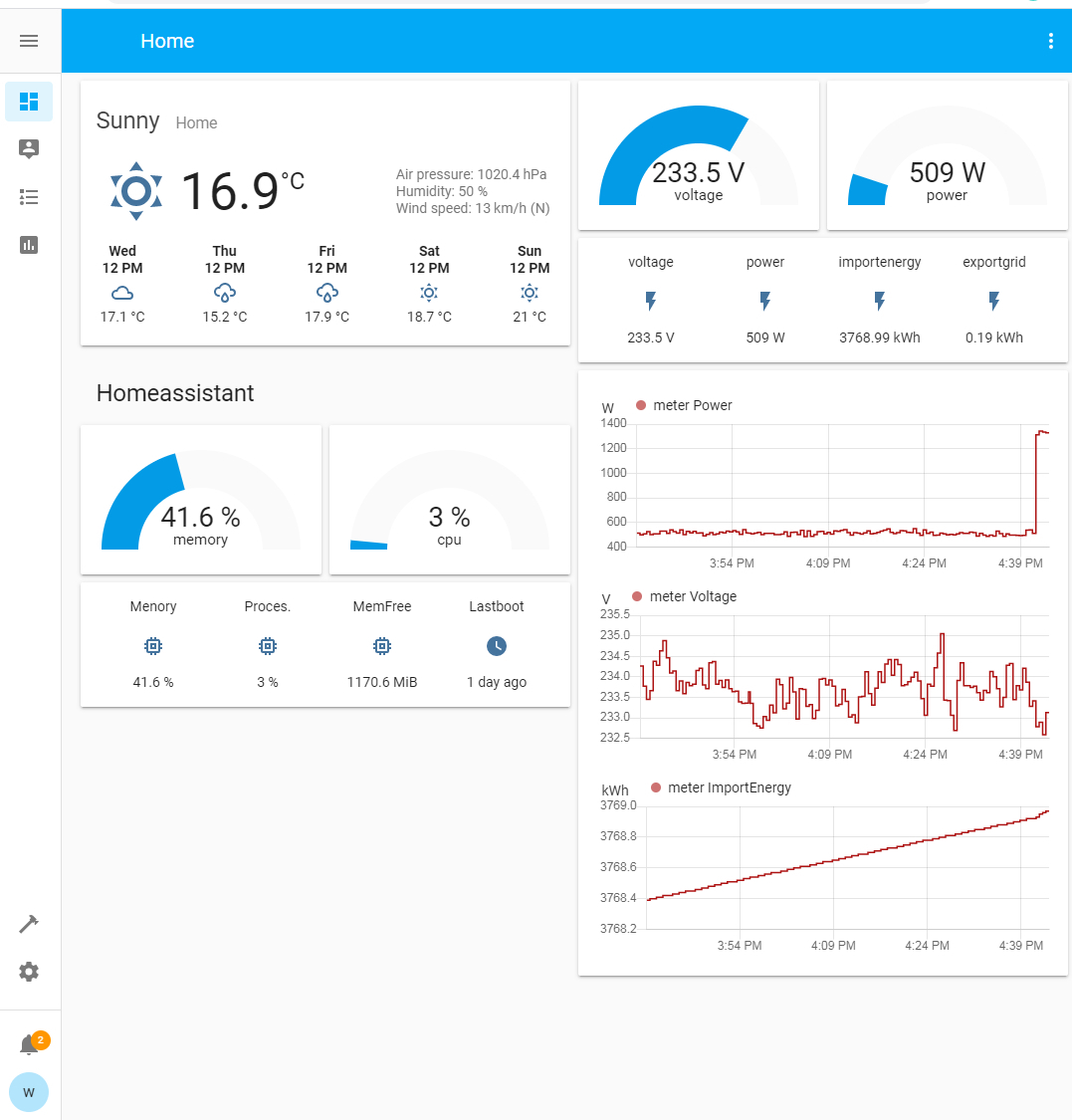Toggle the meter ImportEnergy legend series

click(x=721, y=787)
